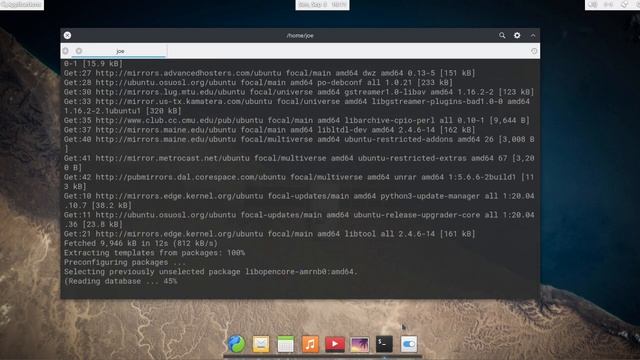Click line 'Get:37' libltdl-dev

click(269, 130)
